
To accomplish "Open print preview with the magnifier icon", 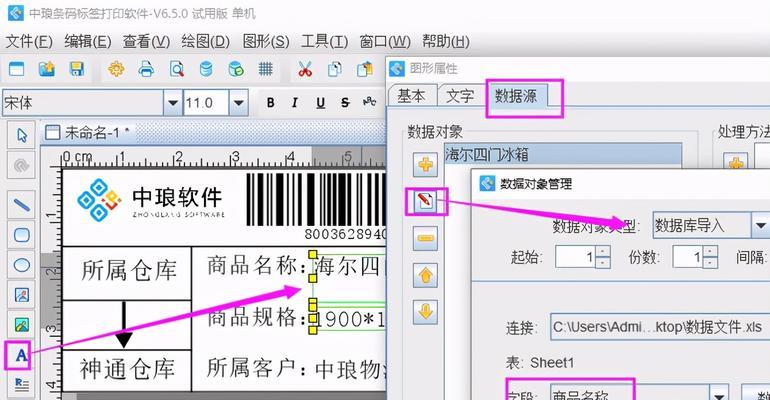I will tap(176, 69).
